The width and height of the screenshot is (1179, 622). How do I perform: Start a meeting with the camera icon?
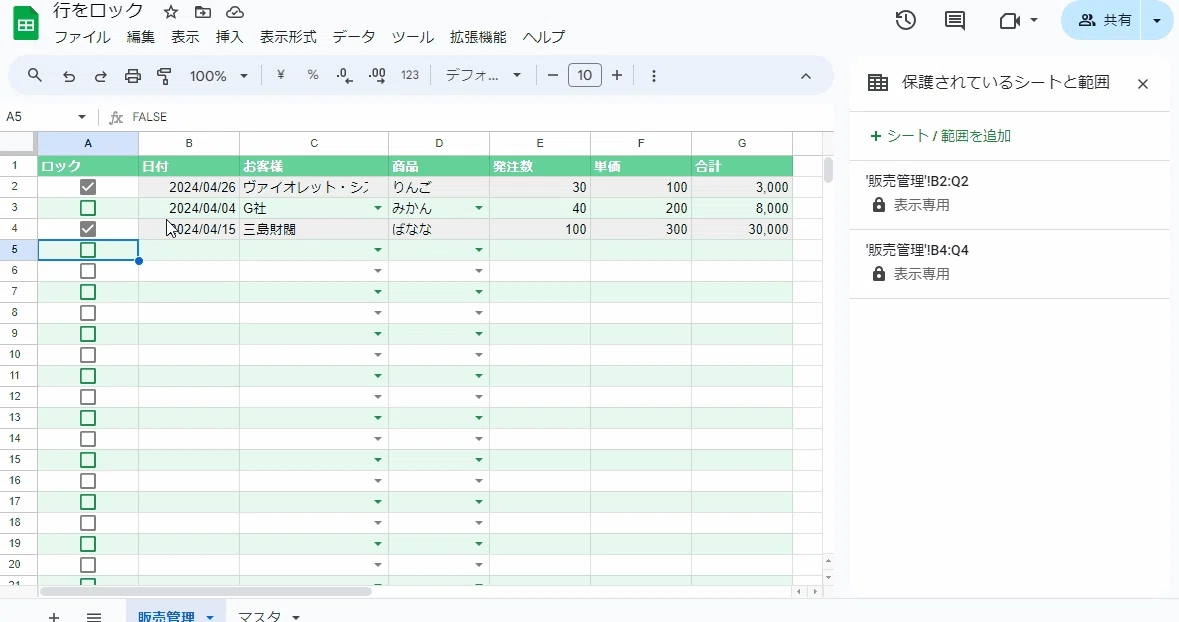click(x=1009, y=20)
